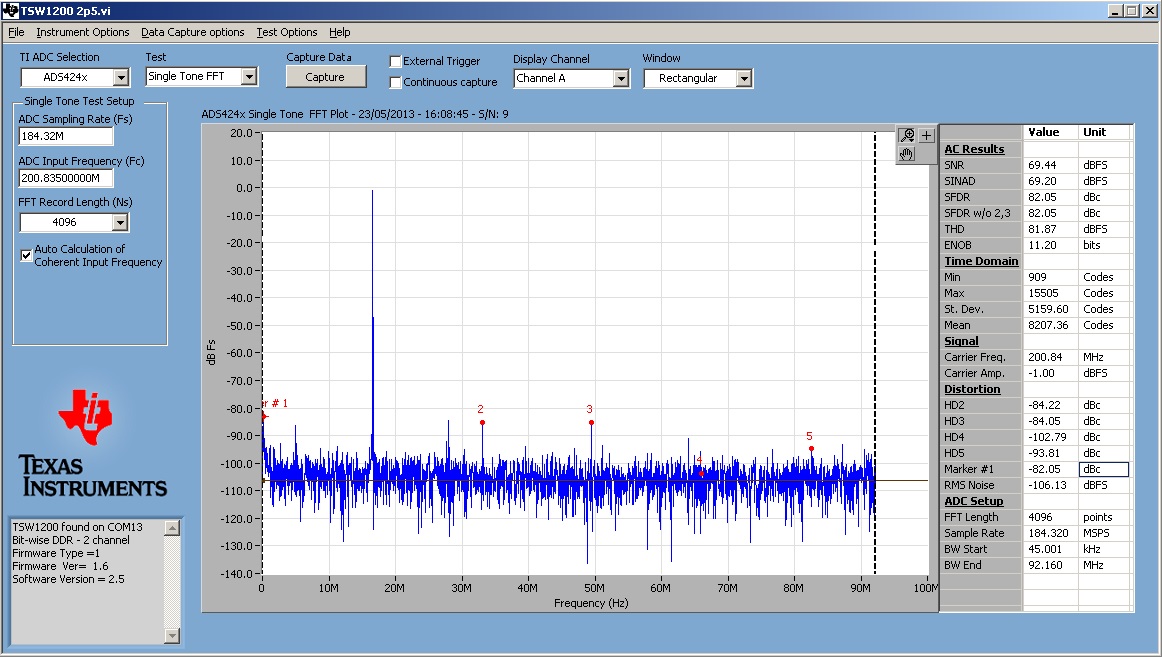Open the File menu
The height and width of the screenshot is (657, 1162).
(x=16, y=33)
